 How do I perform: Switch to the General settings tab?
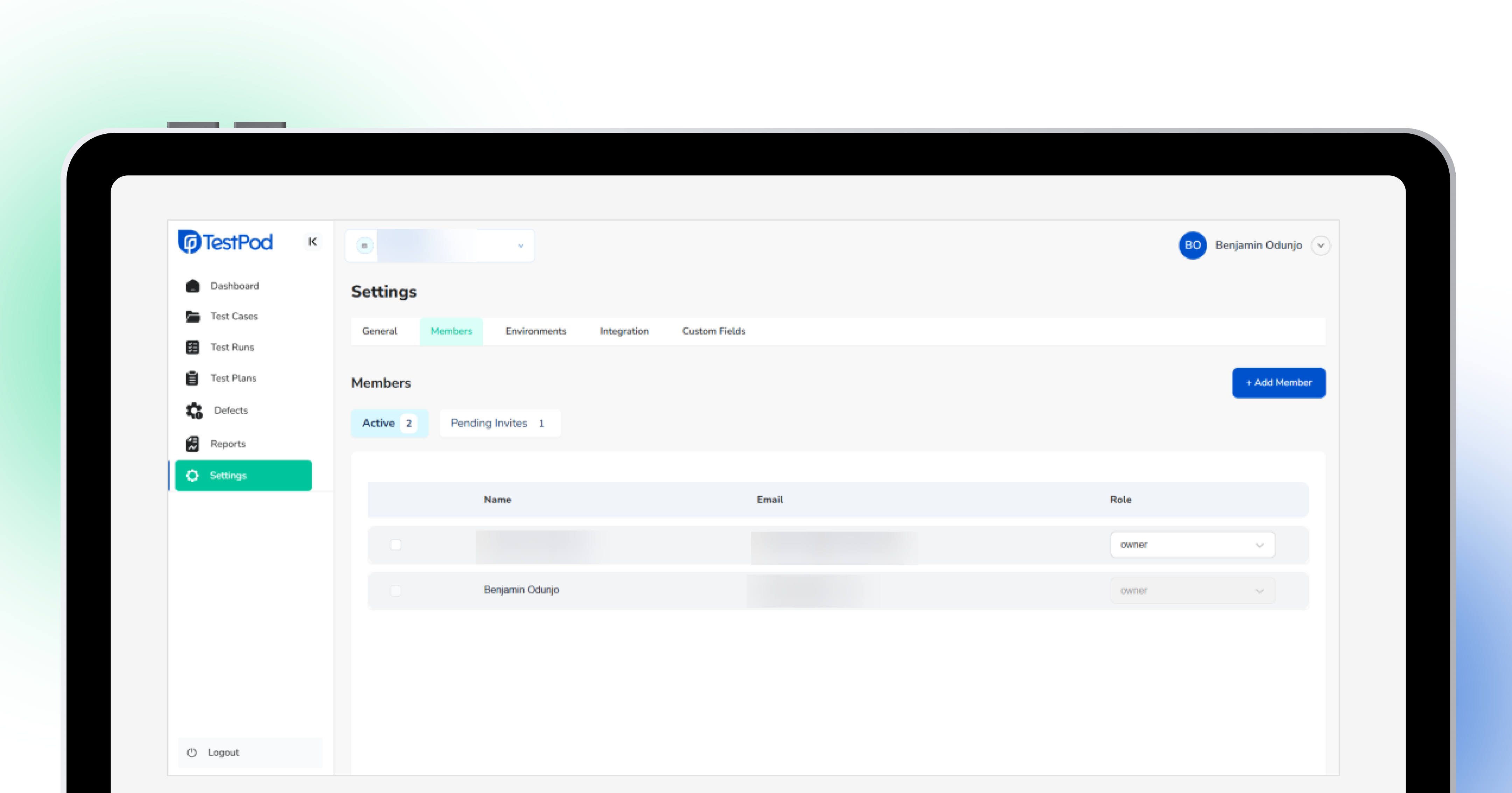tap(380, 331)
